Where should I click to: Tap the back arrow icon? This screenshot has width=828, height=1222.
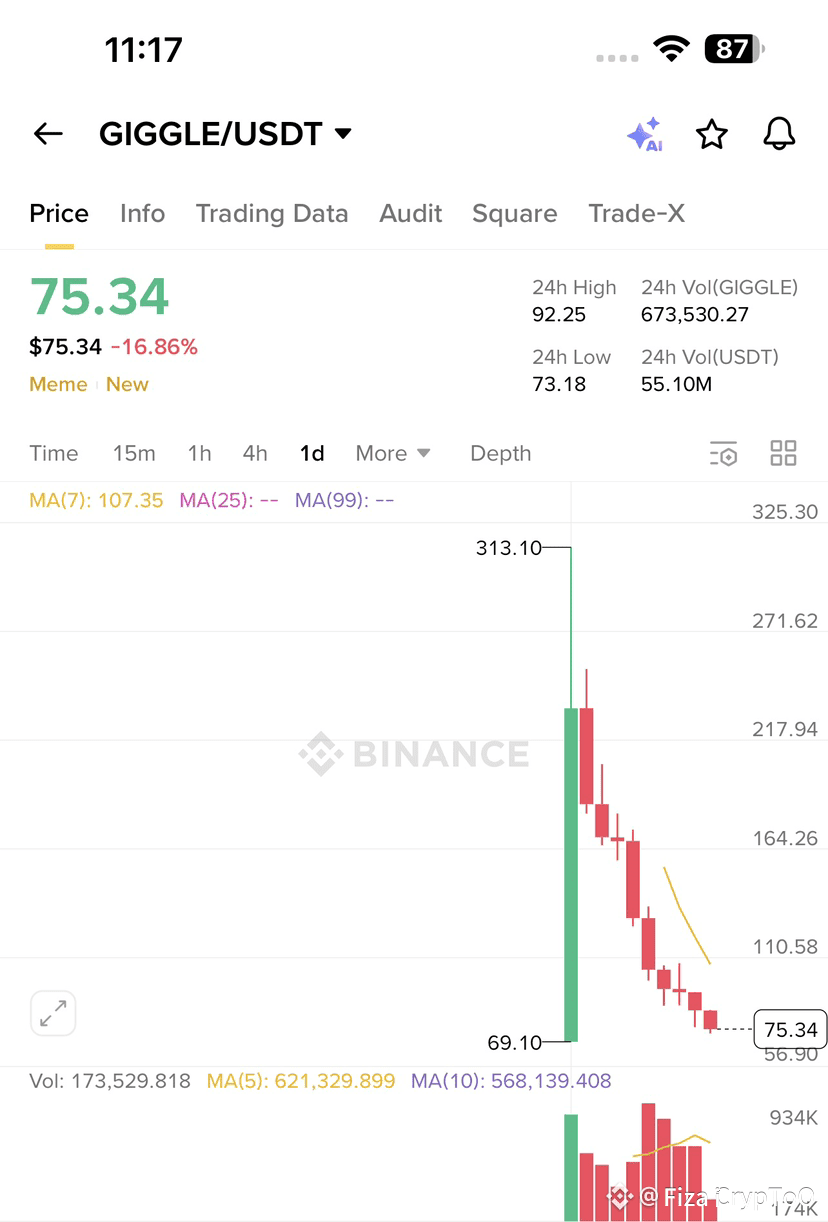tap(48, 134)
